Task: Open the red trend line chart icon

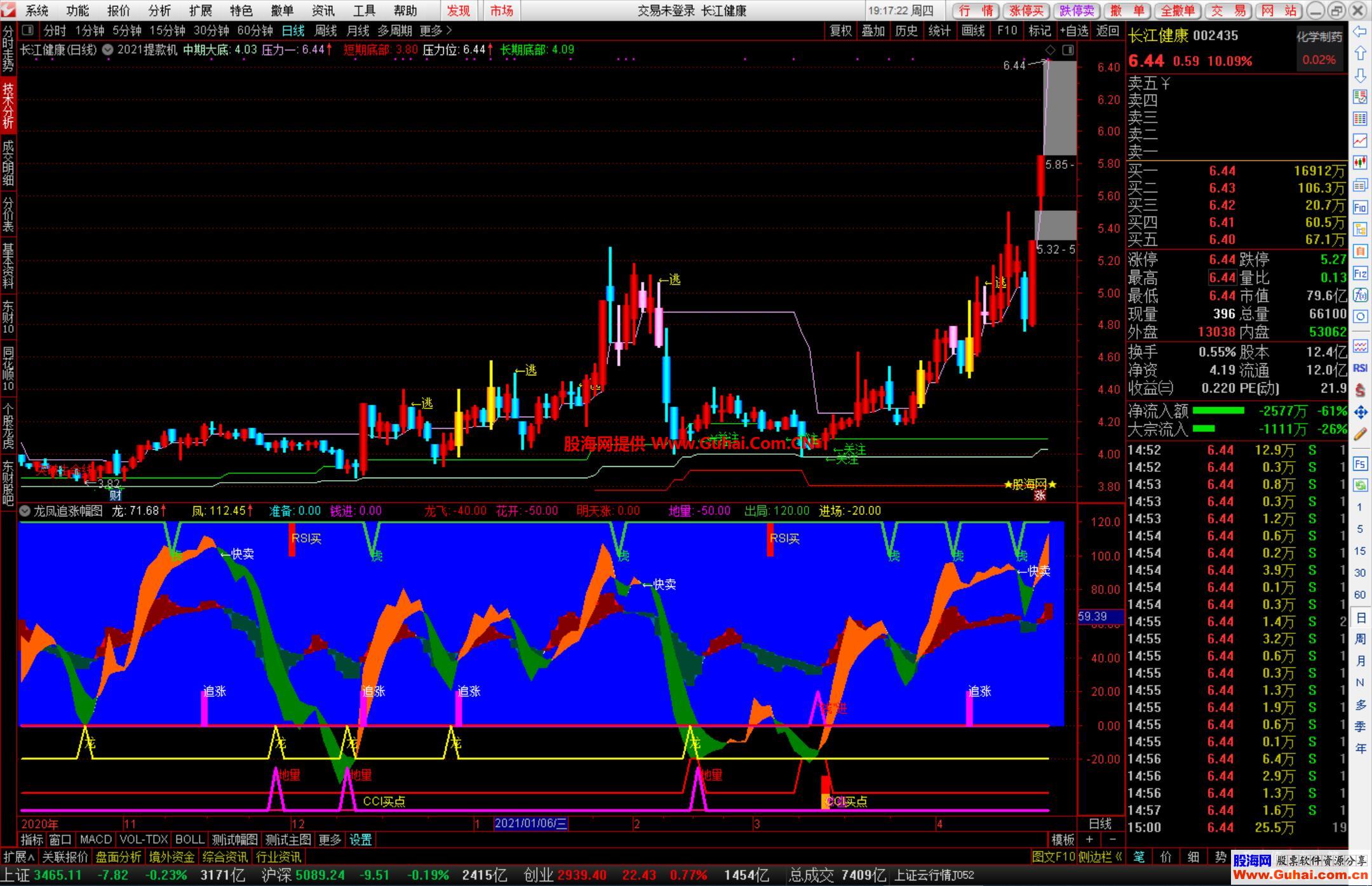Action: [x=1360, y=140]
